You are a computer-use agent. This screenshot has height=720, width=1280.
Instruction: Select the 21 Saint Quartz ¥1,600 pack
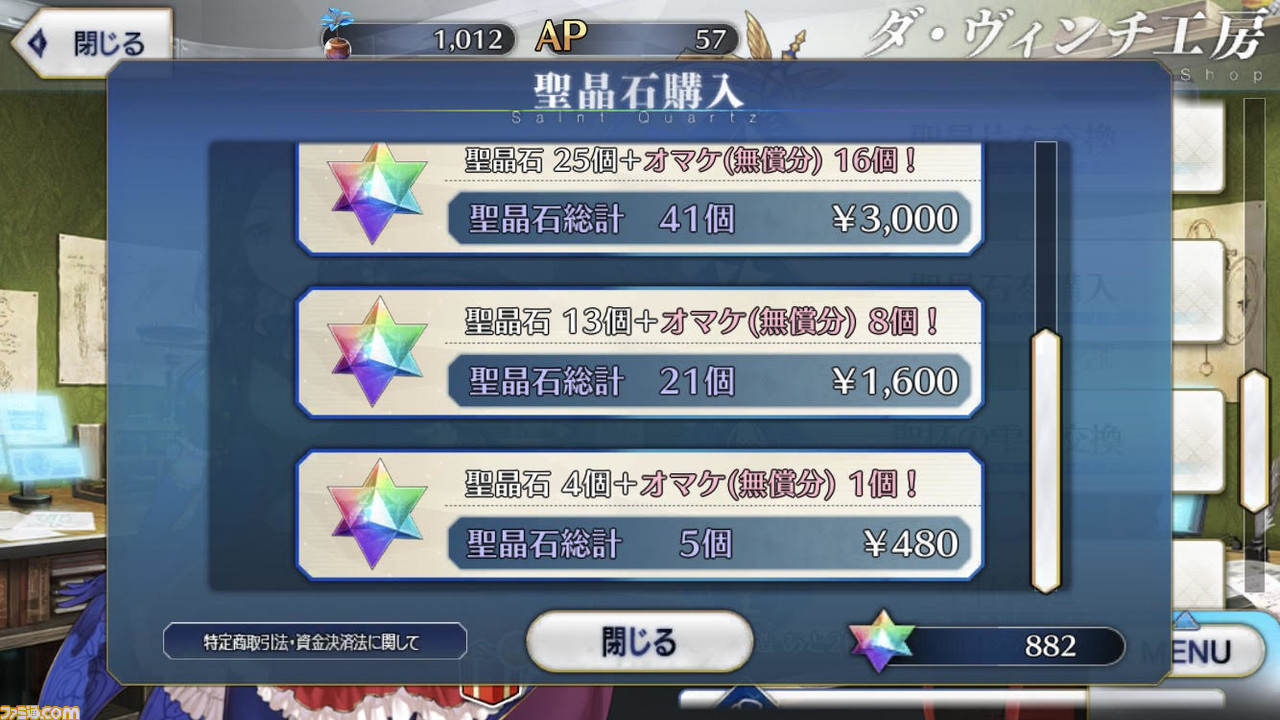click(640, 353)
